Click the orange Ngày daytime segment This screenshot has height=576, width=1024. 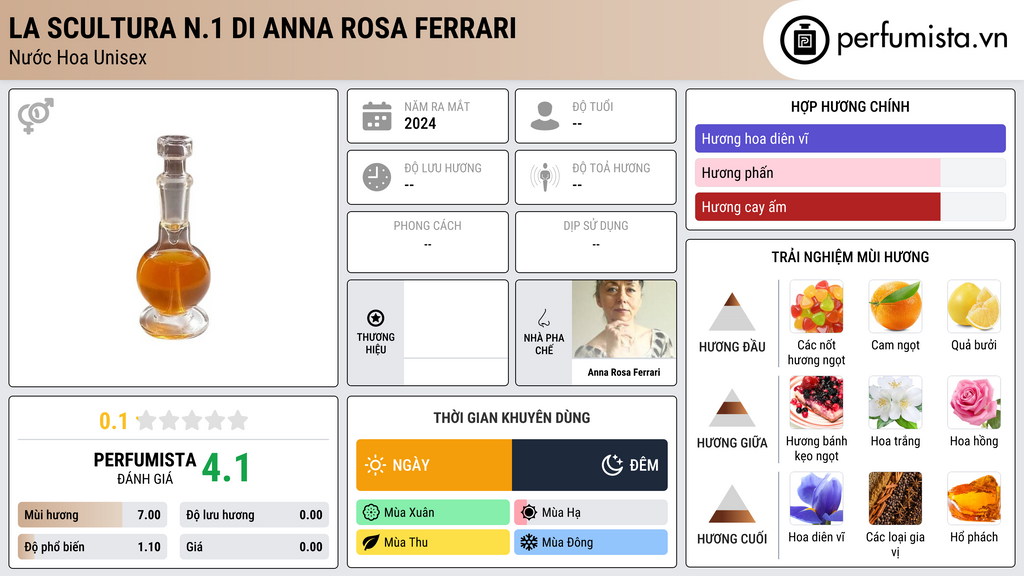(434, 465)
